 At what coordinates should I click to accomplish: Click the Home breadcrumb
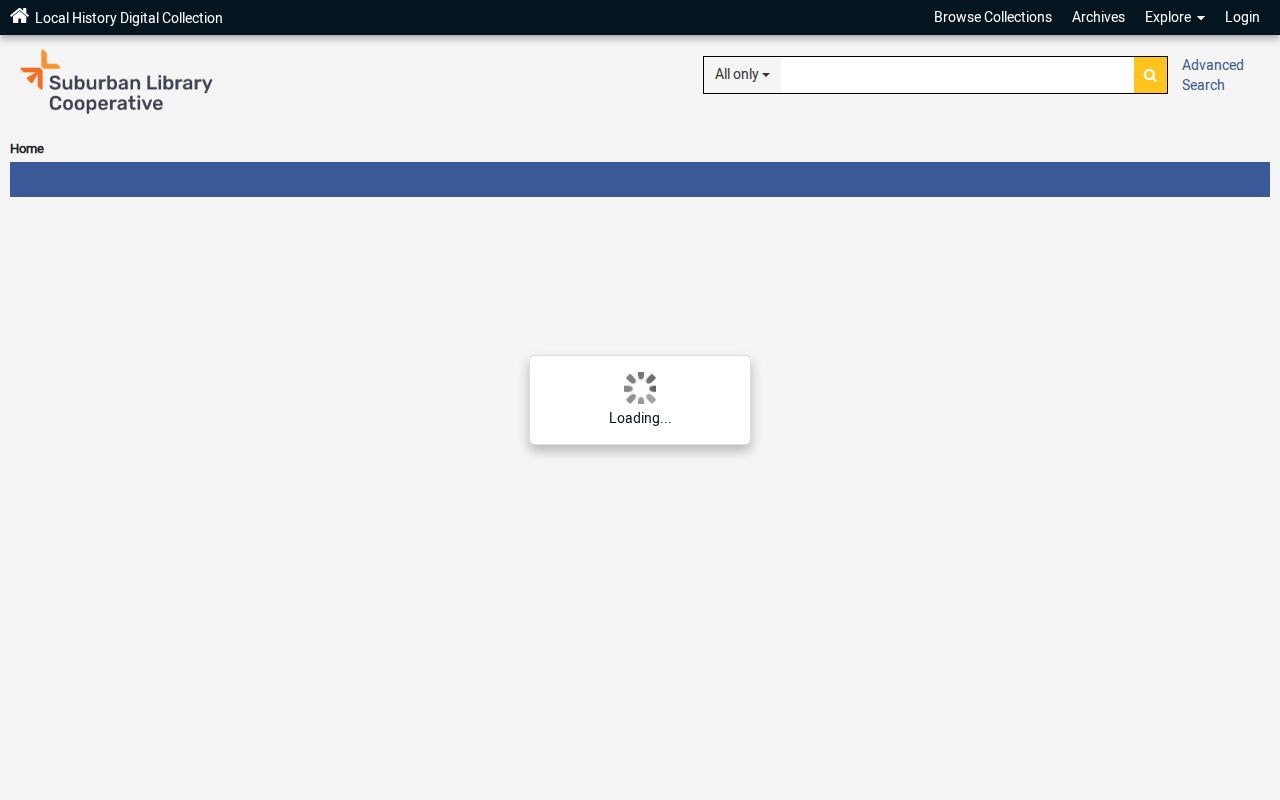coord(27,149)
